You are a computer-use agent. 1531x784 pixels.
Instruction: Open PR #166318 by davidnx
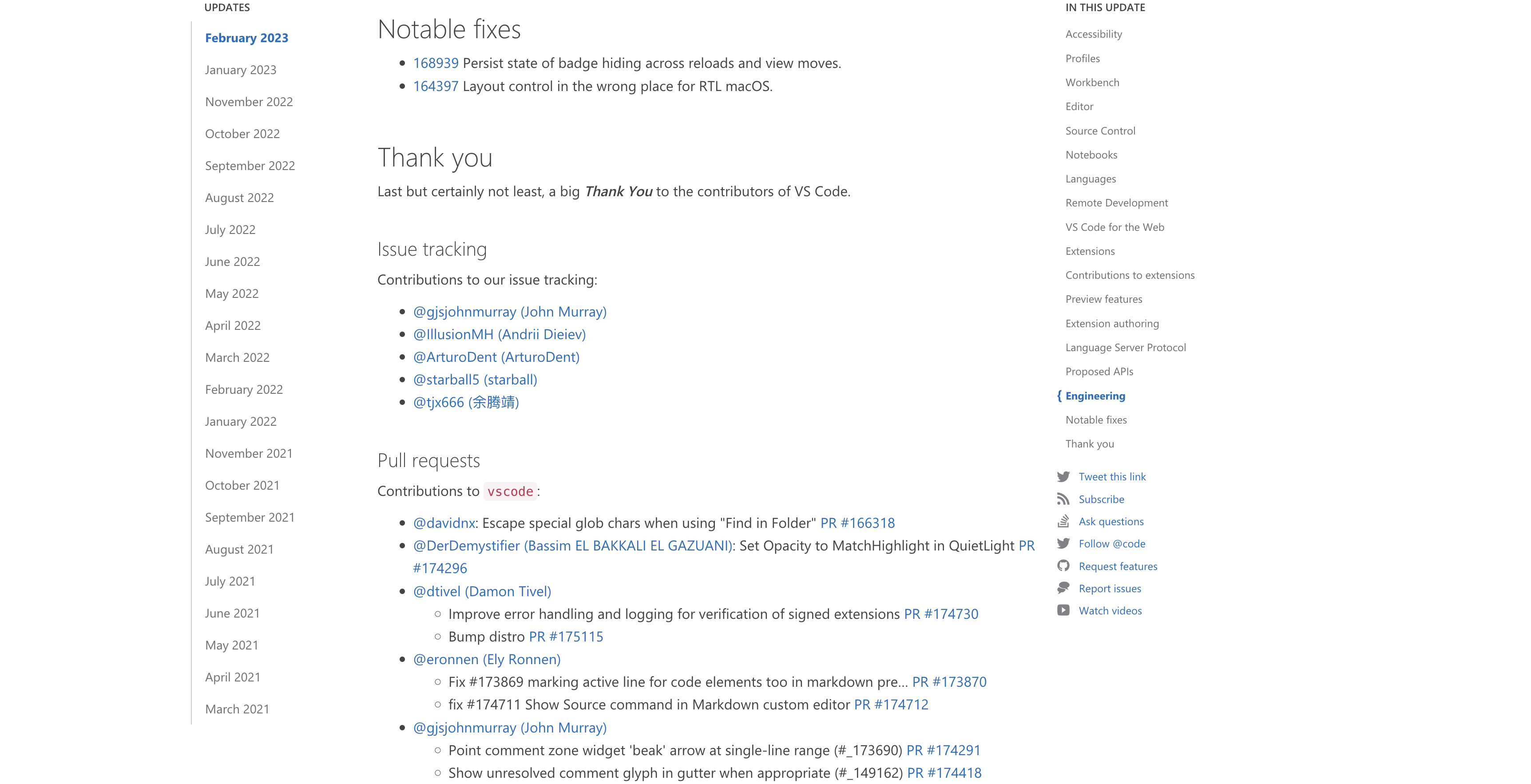(857, 523)
